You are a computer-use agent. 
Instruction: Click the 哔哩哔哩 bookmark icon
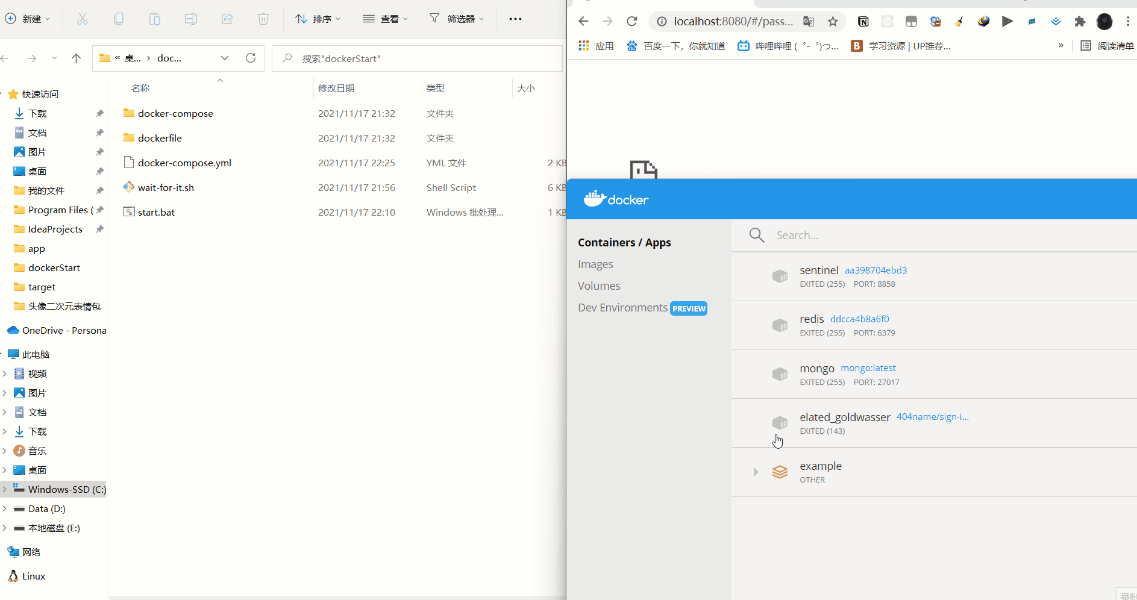tap(741, 45)
